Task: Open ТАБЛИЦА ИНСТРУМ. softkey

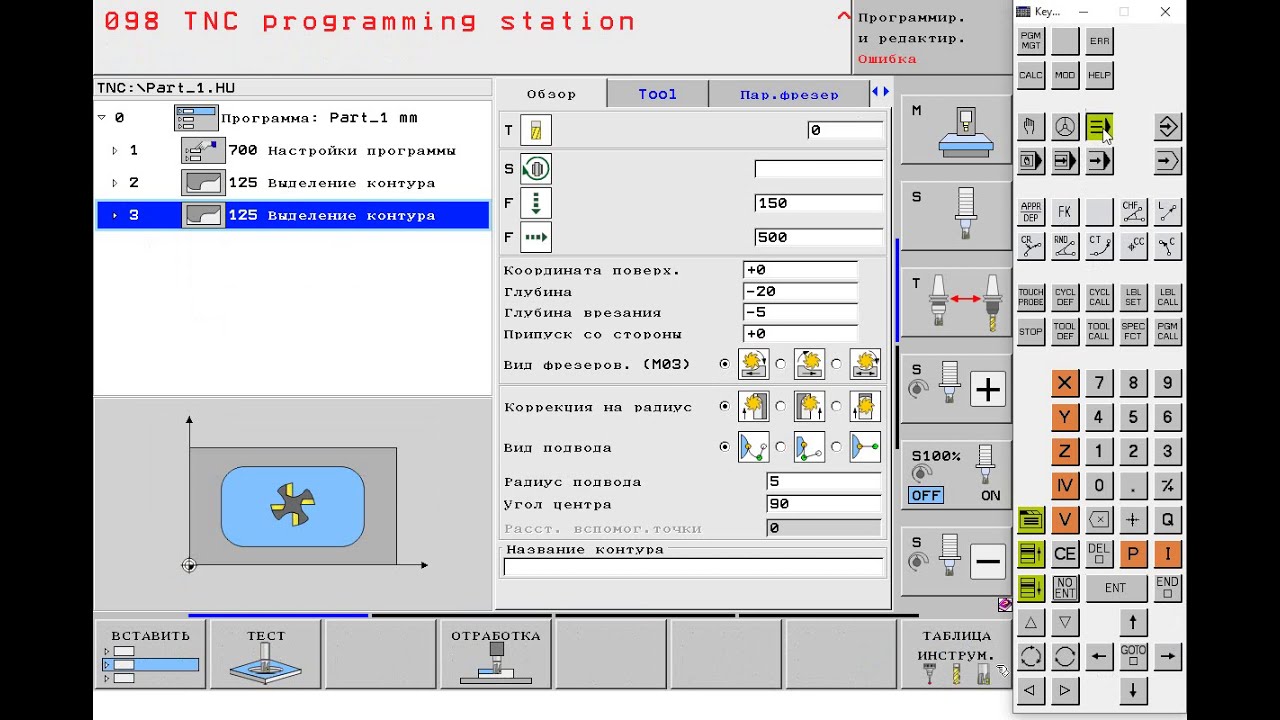Action: (956, 654)
